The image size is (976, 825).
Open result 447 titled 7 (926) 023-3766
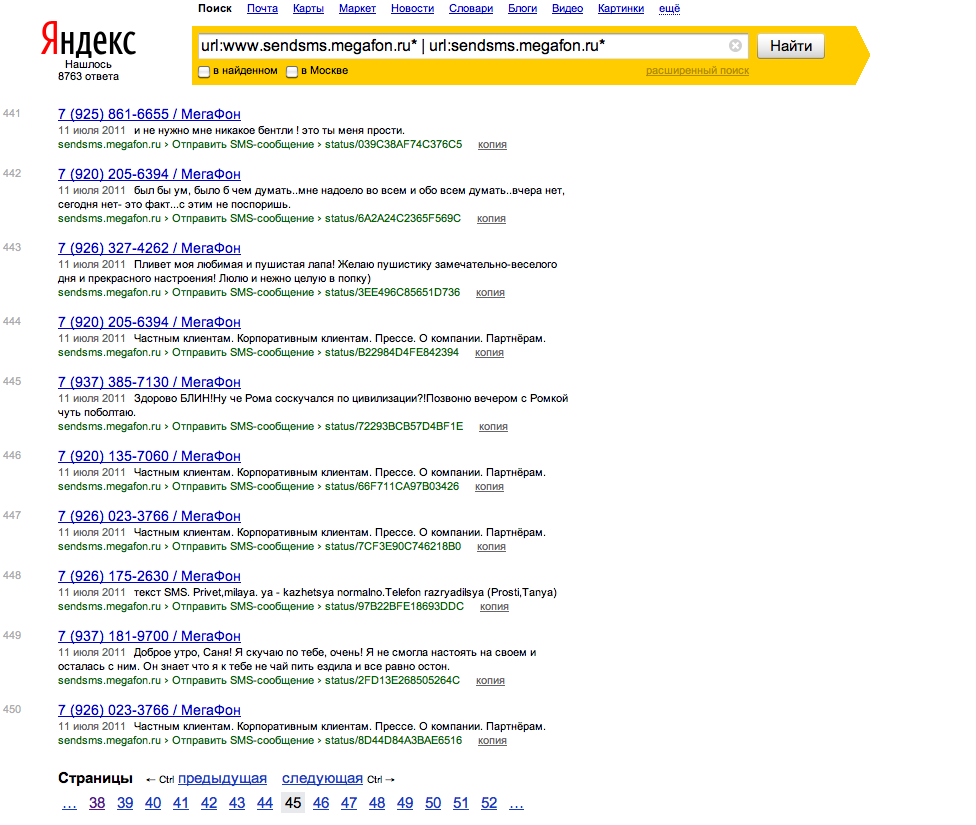[x=149, y=516]
